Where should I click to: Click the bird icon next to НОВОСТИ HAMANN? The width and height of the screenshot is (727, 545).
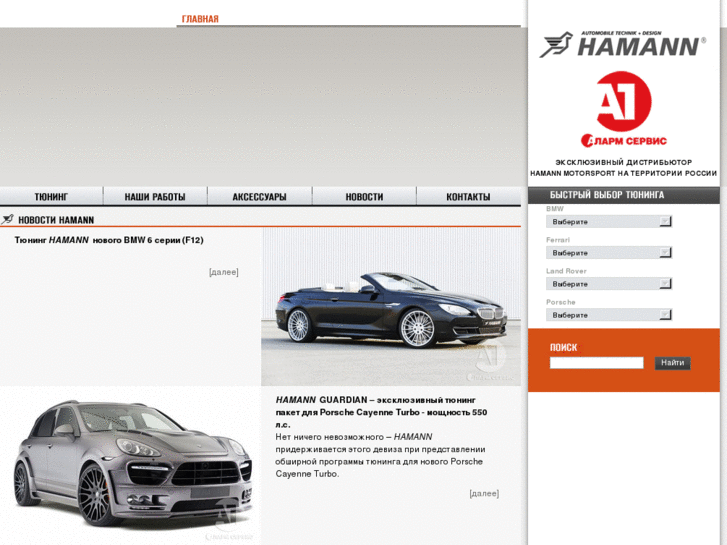pos(7,219)
